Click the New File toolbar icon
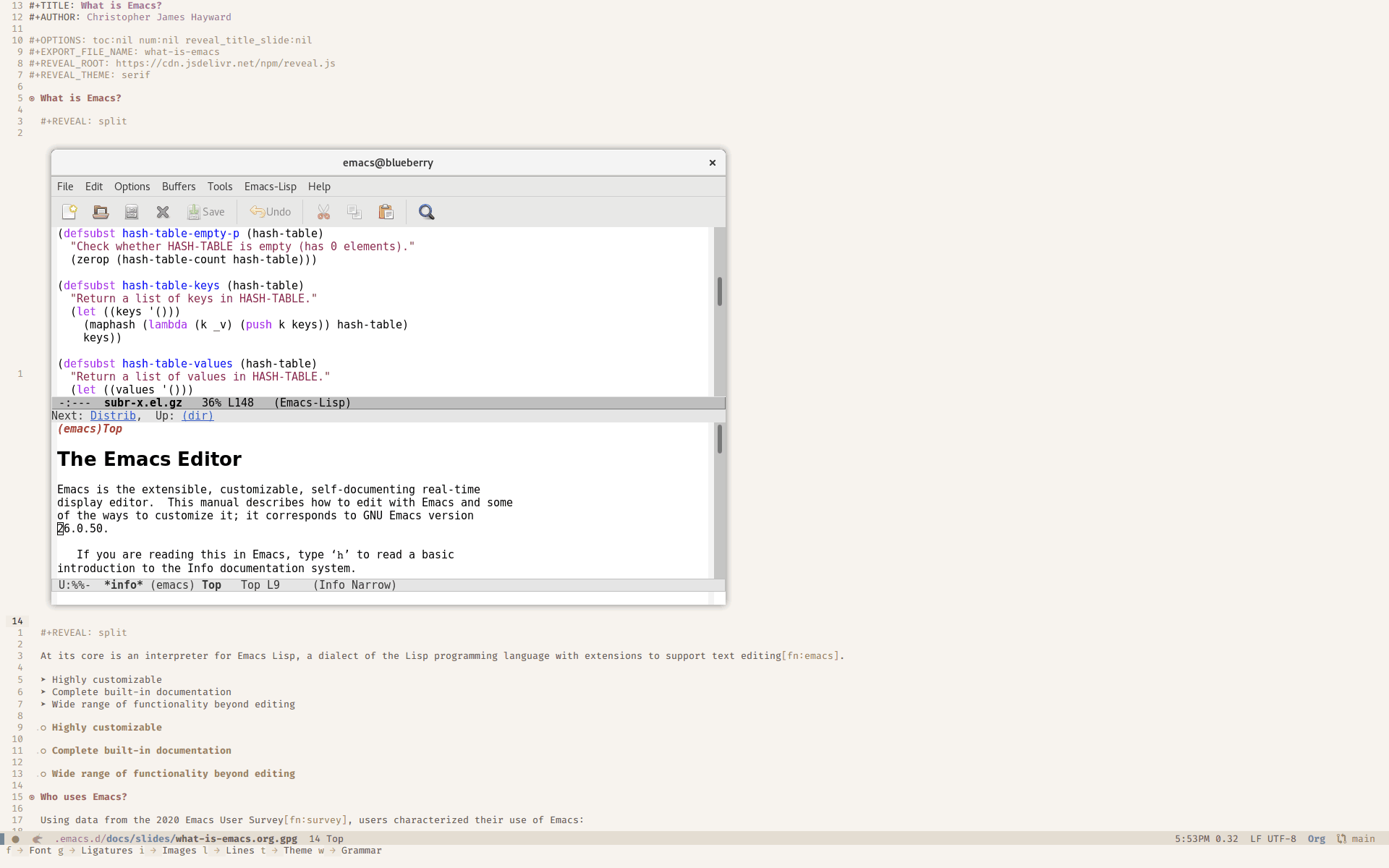The height and width of the screenshot is (868, 1389). (x=69, y=212)
